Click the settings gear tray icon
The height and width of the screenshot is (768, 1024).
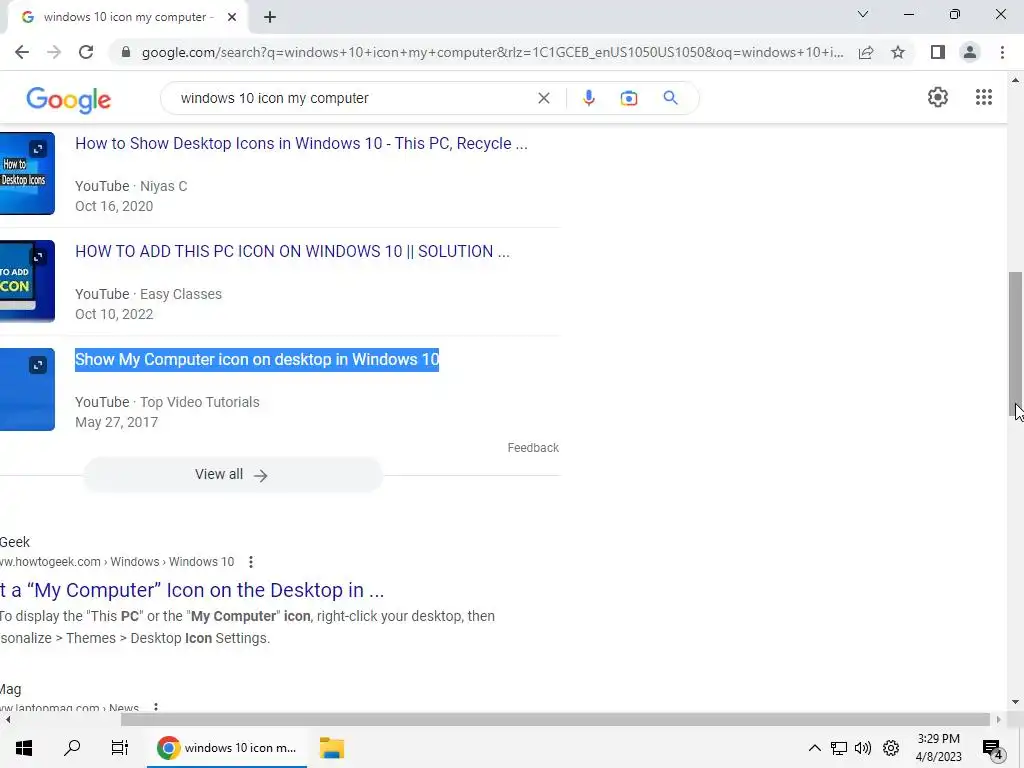891,748
